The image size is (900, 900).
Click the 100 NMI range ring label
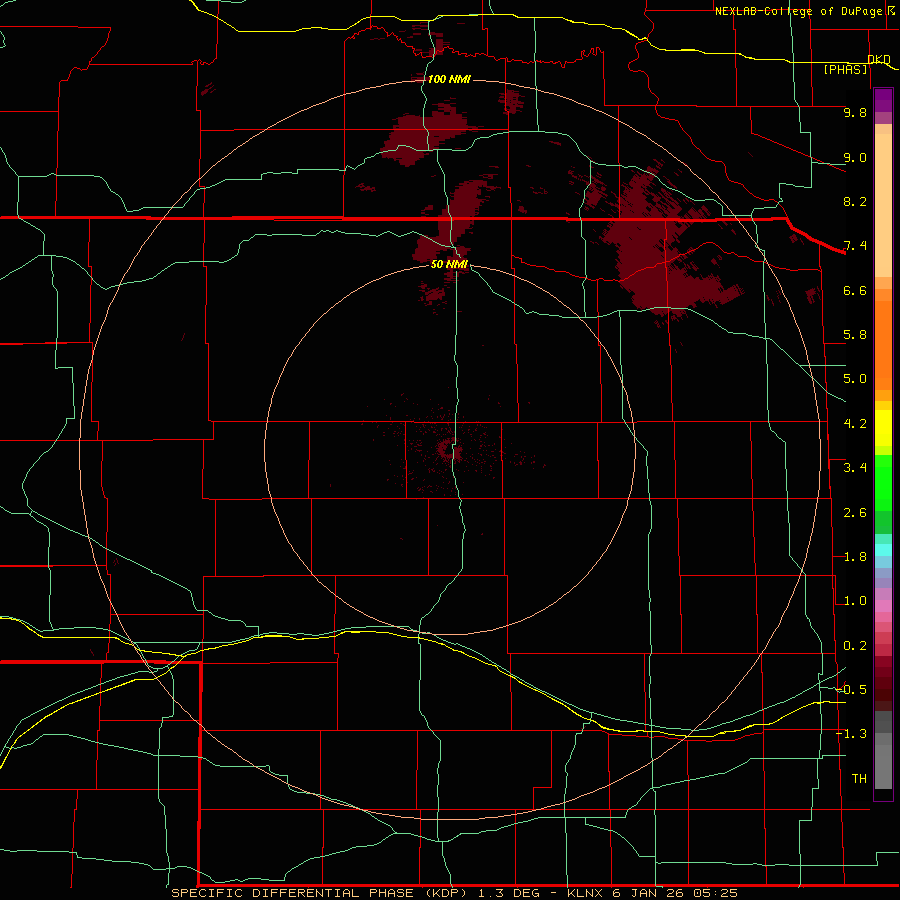tap(449, 79)
